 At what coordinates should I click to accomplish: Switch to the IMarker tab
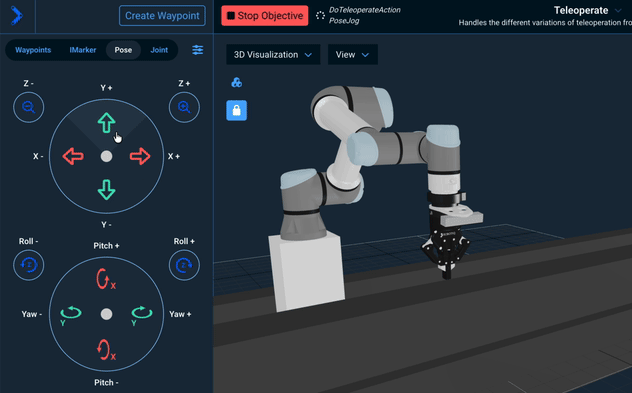click(x=83, y=50)
